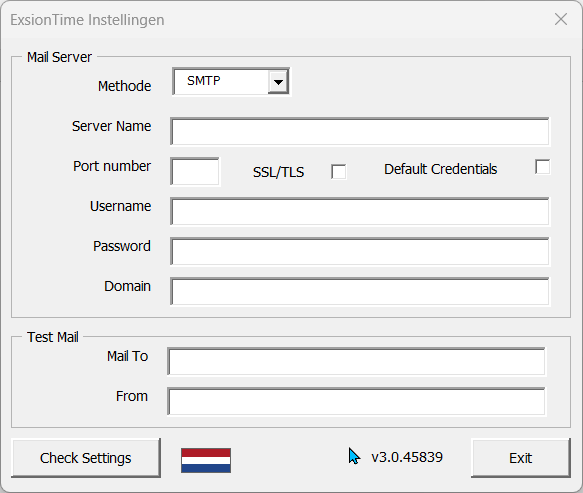Enable the SSL/TLS checkbox
This screenshot has height=493, width=583.
tap(338, 172)
